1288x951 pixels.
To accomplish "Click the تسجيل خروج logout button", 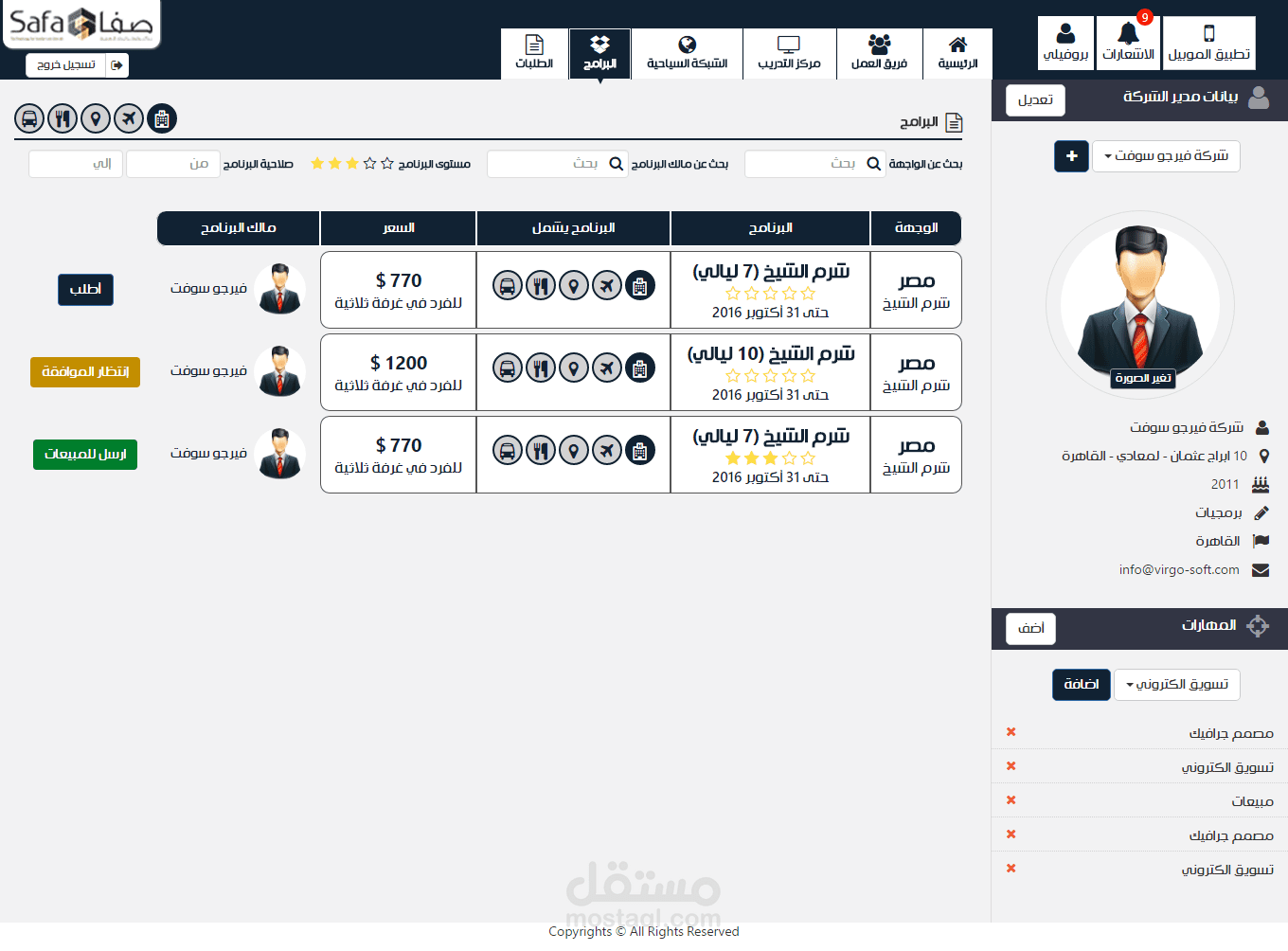I will click(x=77, y=64).
